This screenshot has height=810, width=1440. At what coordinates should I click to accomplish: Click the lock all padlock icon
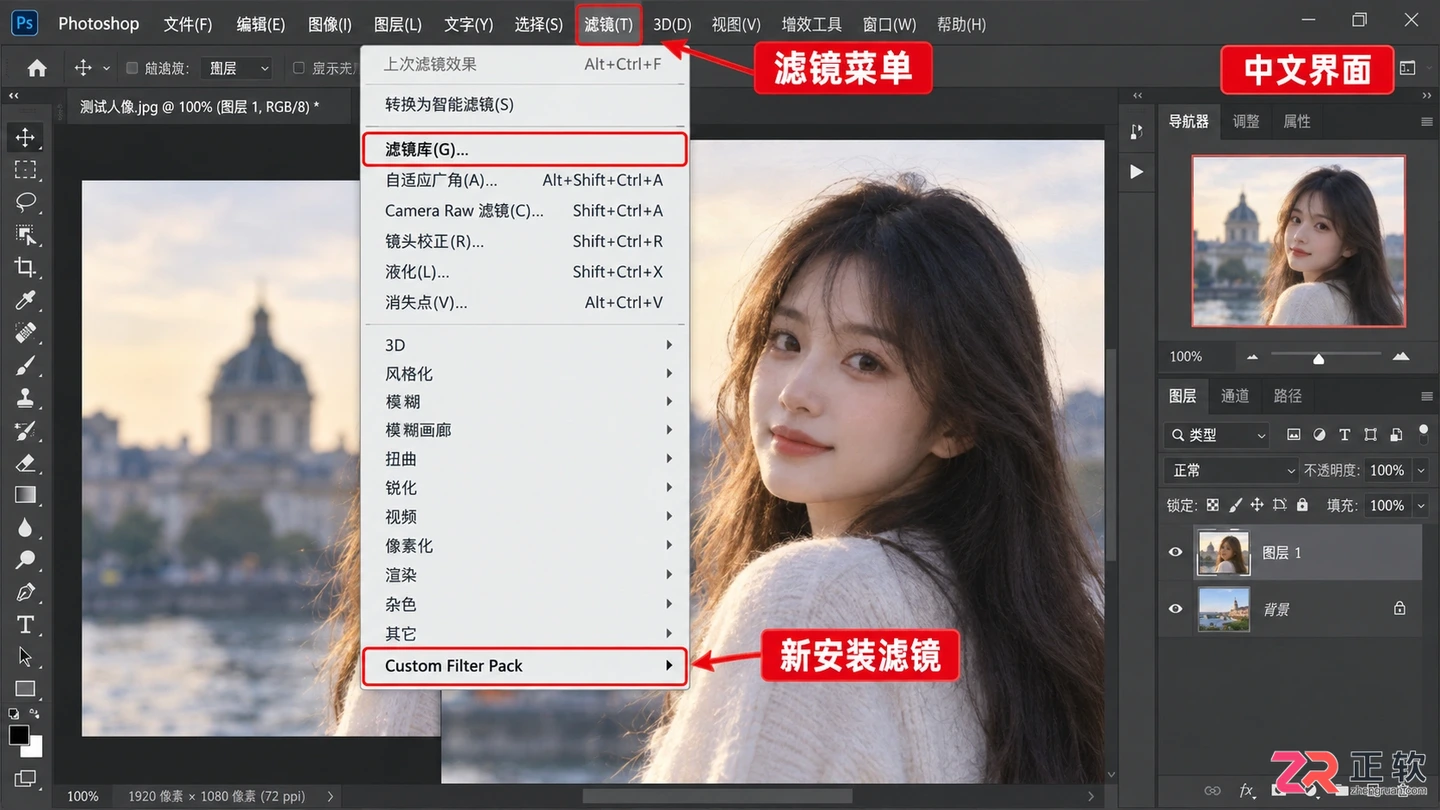point(1303,505)
